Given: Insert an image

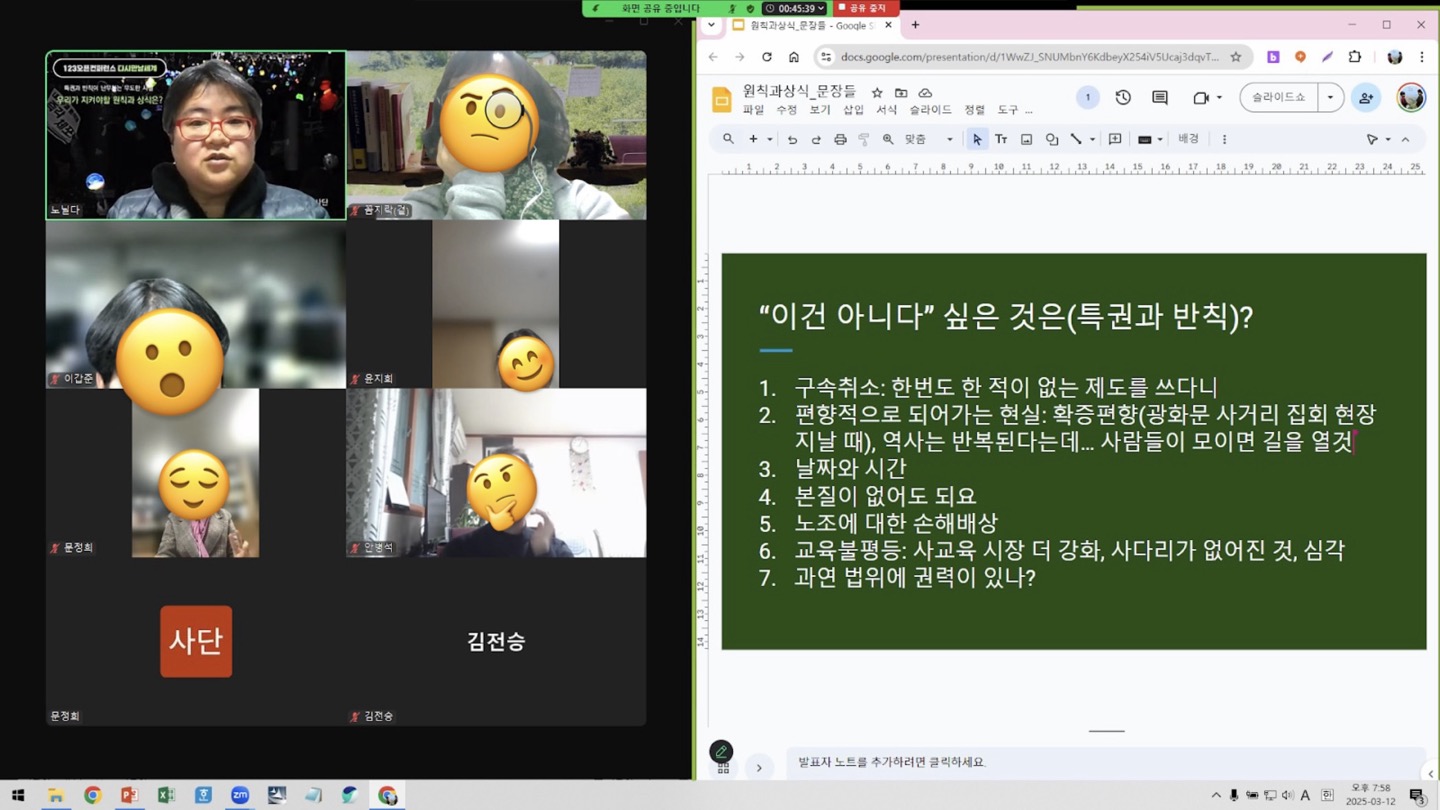Looking at the screenshot, I should point(1026,139).
